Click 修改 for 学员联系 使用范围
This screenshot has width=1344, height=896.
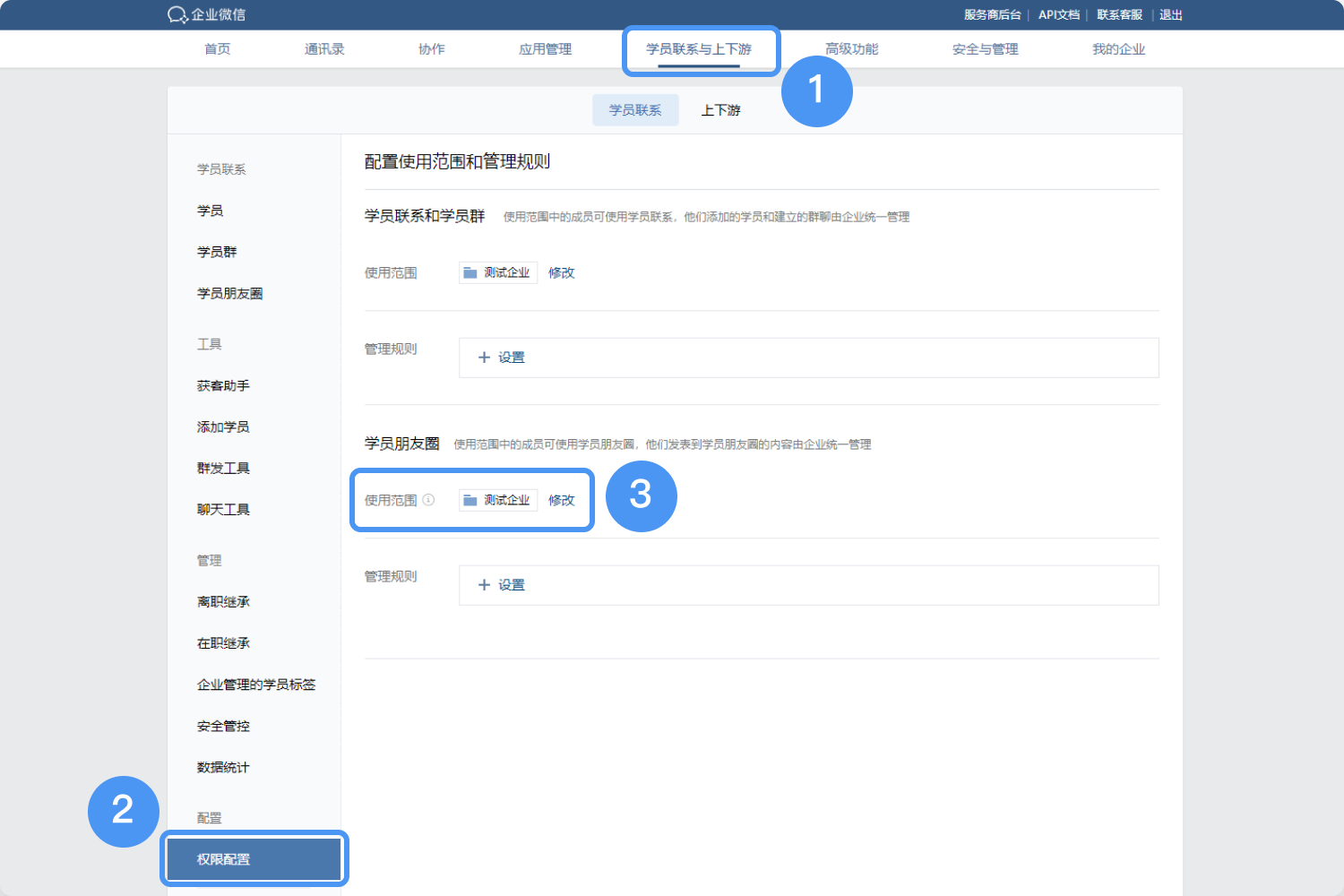pos(562,273)
